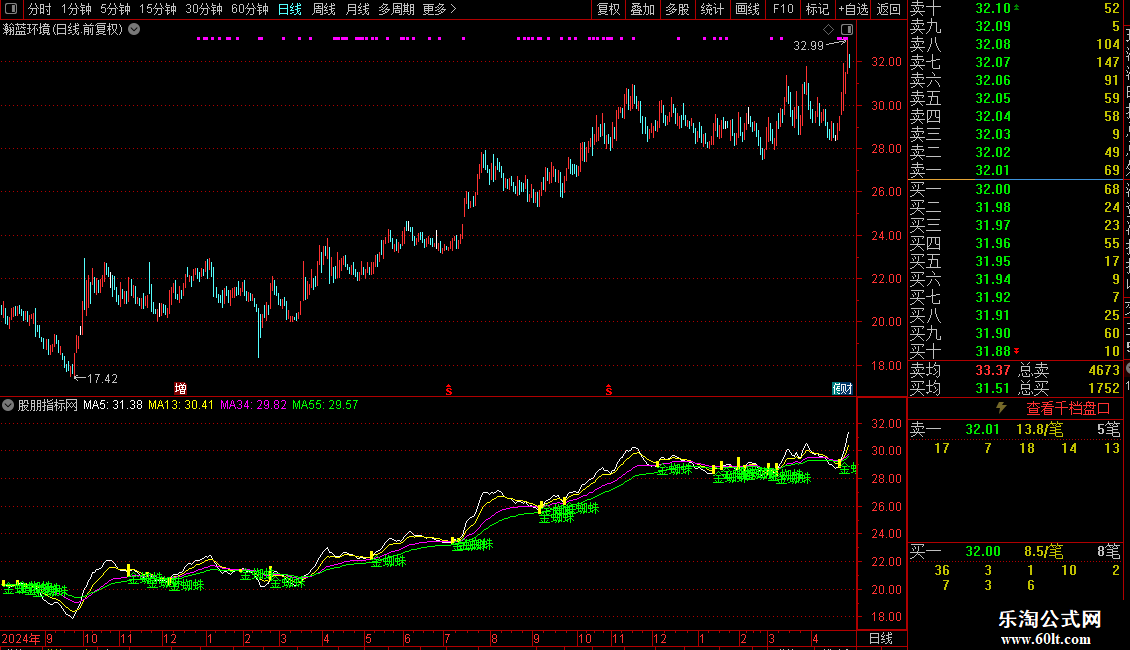The image size is (1130, 650).
Task: Click the MA13: 30.41 indicator label
Action: (x=181, y=405)
